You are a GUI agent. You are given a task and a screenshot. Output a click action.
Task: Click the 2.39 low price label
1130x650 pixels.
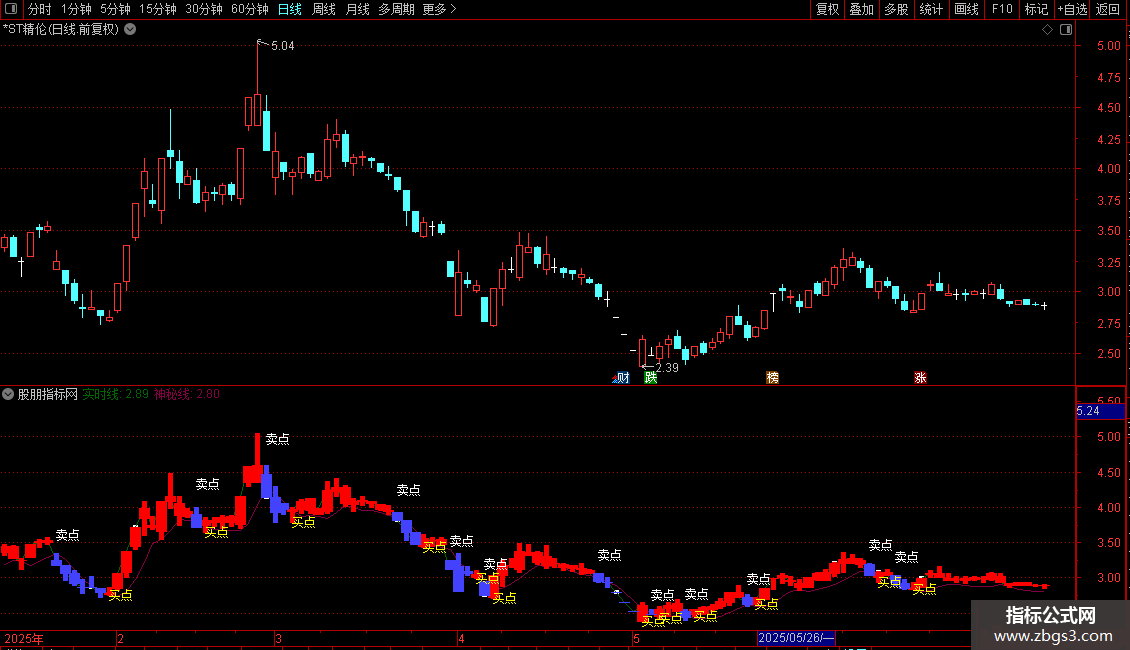coord(667,368)
